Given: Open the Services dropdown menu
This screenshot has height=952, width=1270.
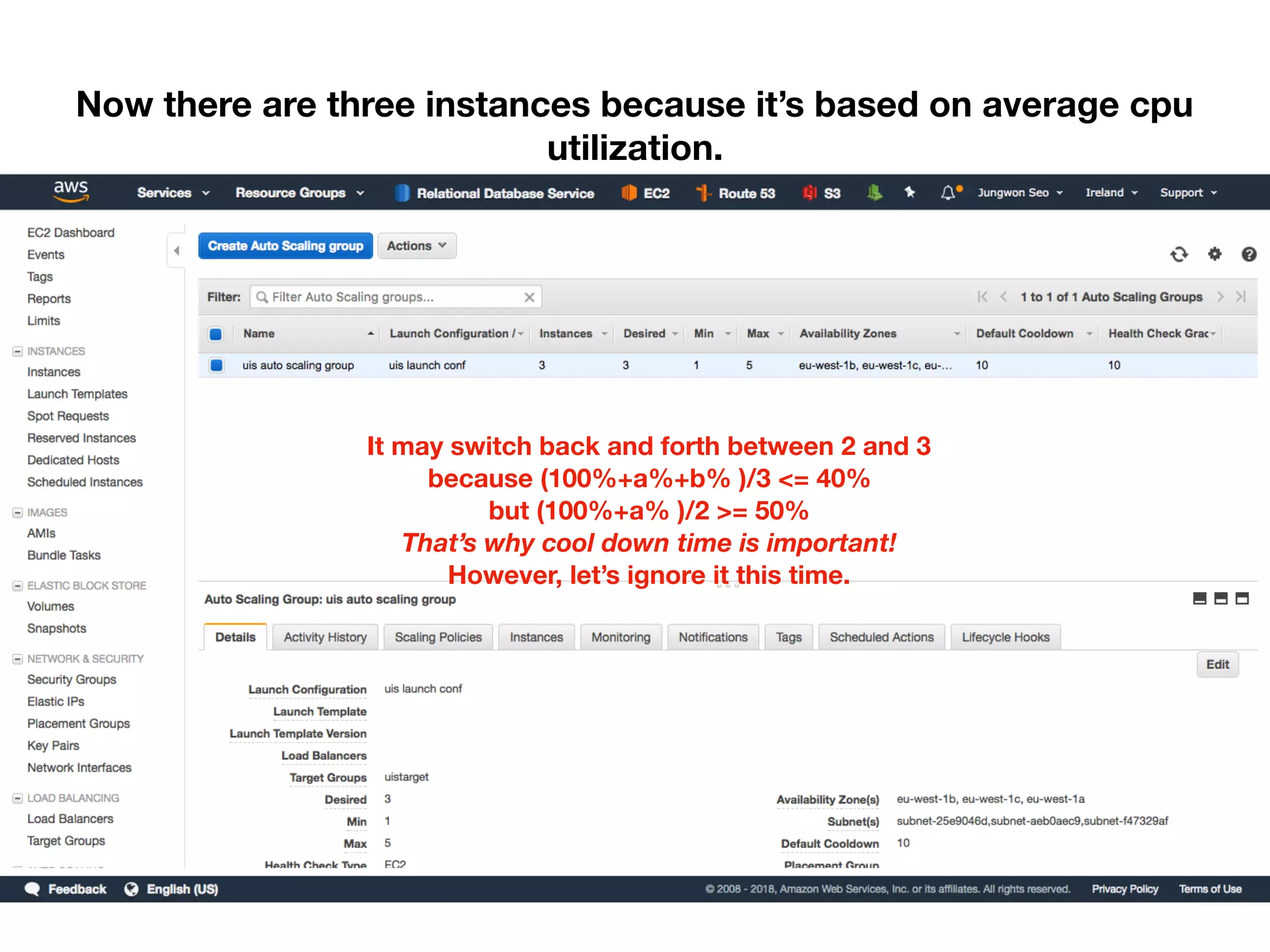Looking at the screenshot, I should [173, 193].
